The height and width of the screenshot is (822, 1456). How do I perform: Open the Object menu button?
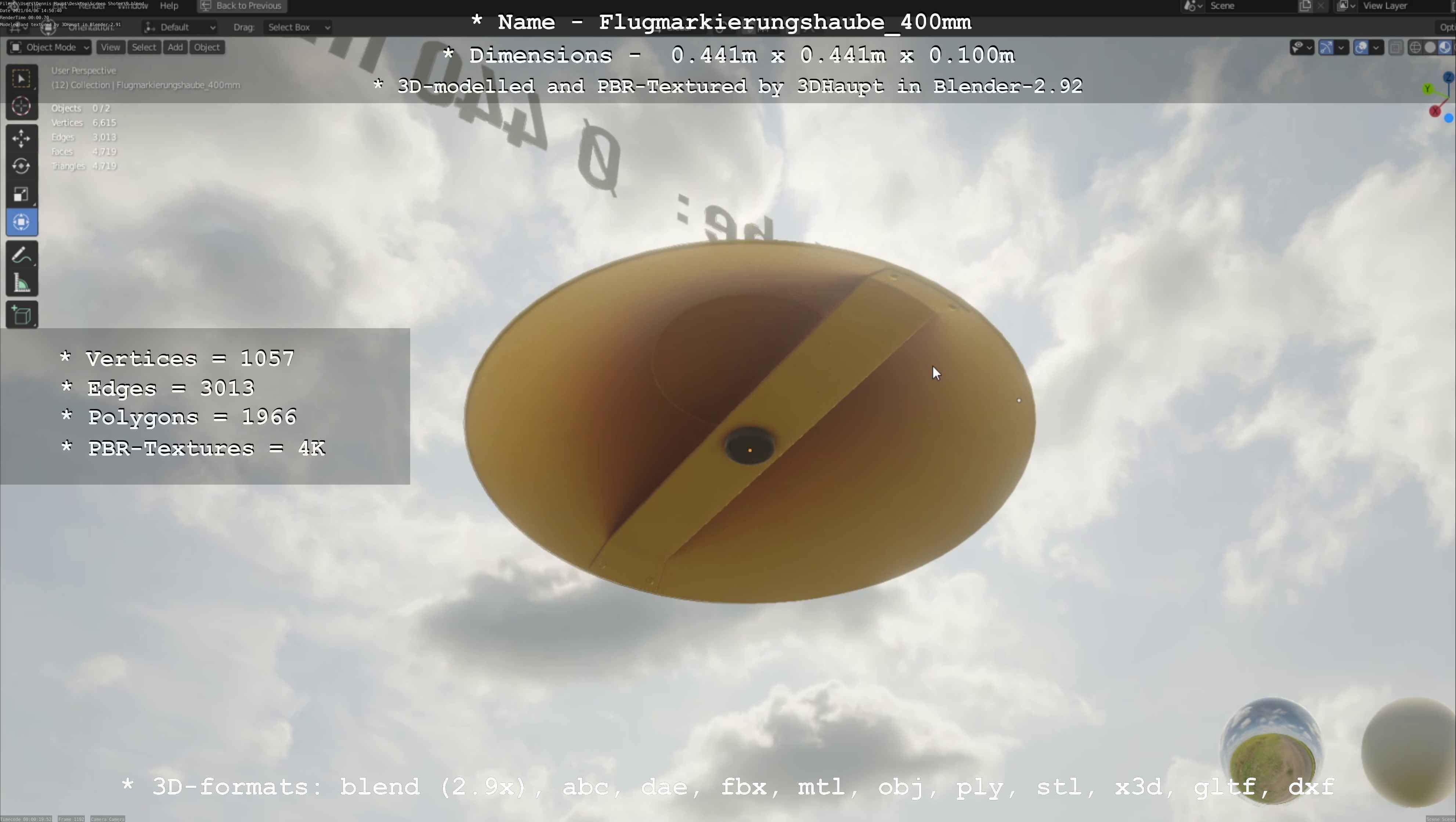(x=206, y=47)
